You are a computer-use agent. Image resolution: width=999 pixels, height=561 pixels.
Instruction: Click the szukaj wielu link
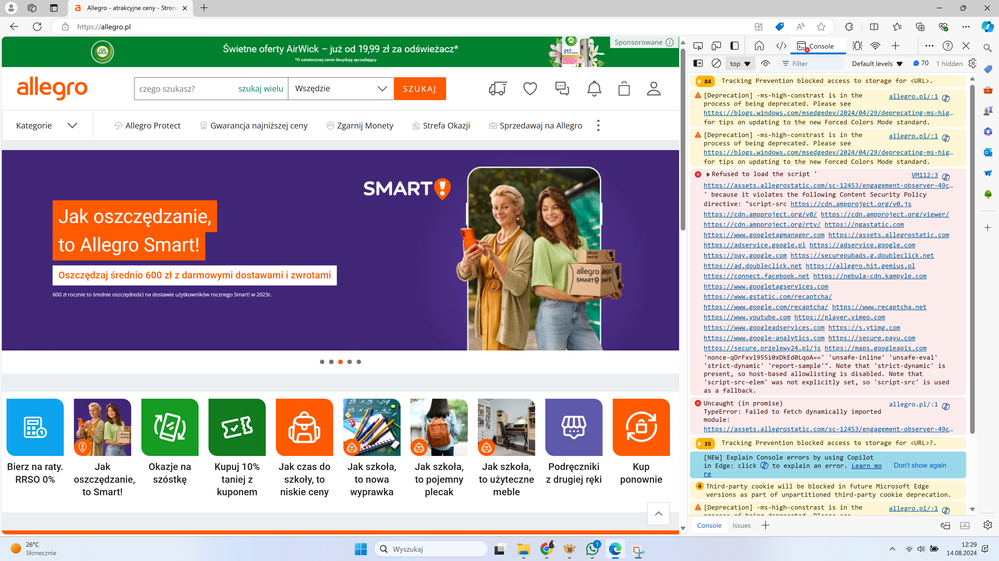pos(261,89)
